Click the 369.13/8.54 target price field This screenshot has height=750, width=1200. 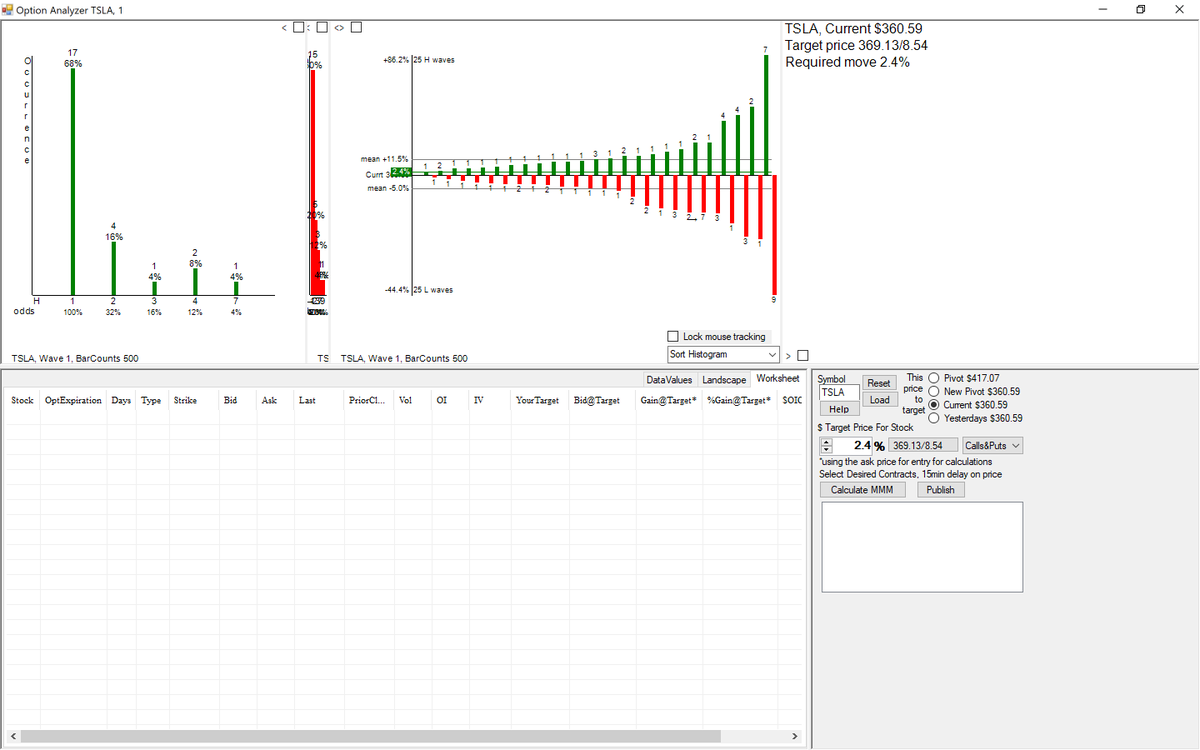[922, 445]
